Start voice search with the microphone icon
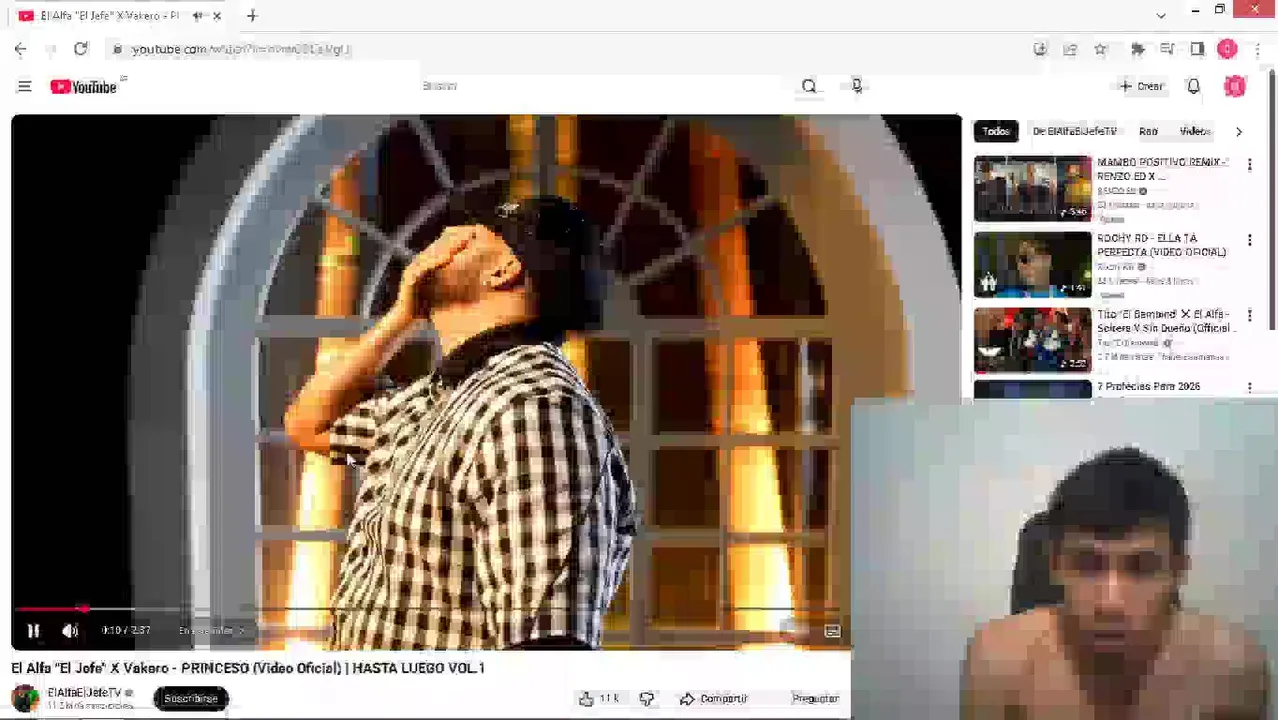Viewport: 1278px width, 720px height. 857,87
